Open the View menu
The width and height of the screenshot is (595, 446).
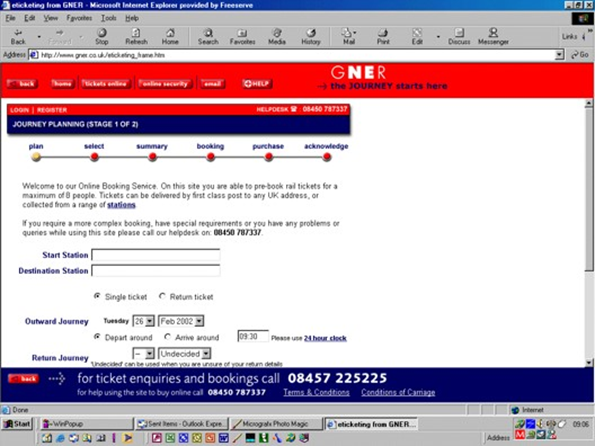pyautogui.click(x=50, y=18)
